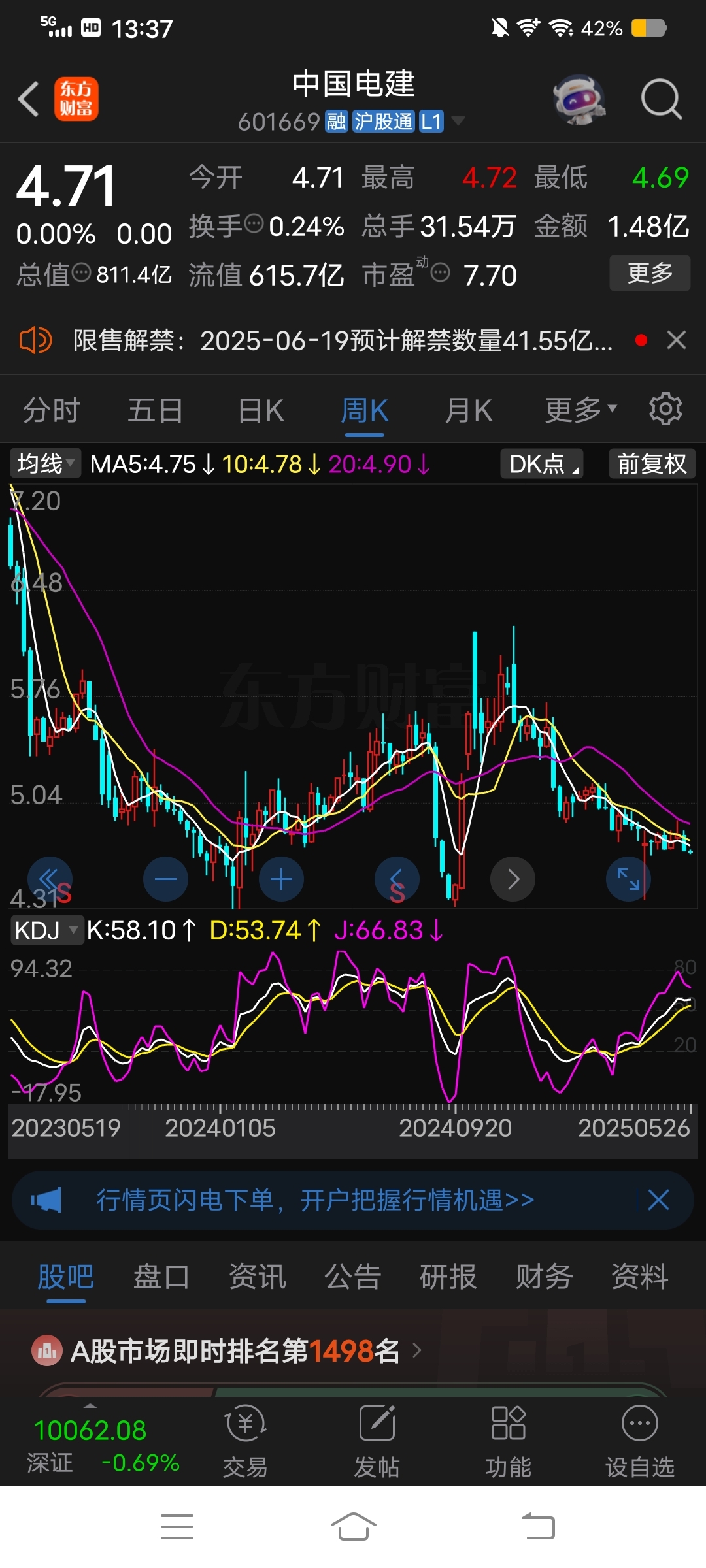Open DK点 selector

click(x=542, y=464)
